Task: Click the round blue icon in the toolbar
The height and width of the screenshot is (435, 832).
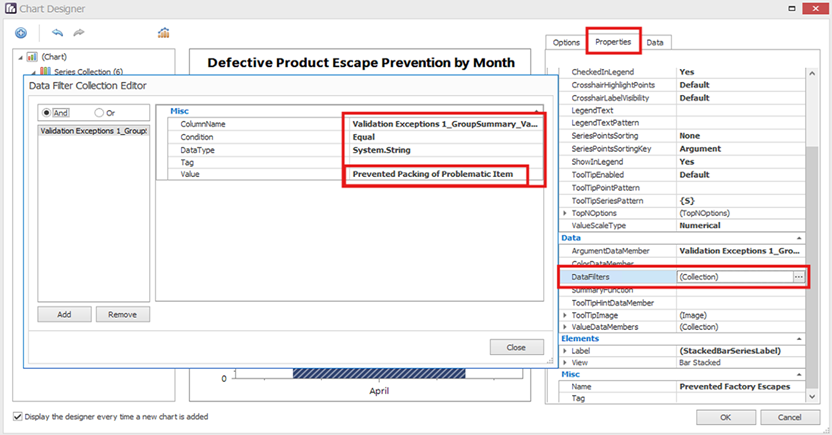Action: 20,33
